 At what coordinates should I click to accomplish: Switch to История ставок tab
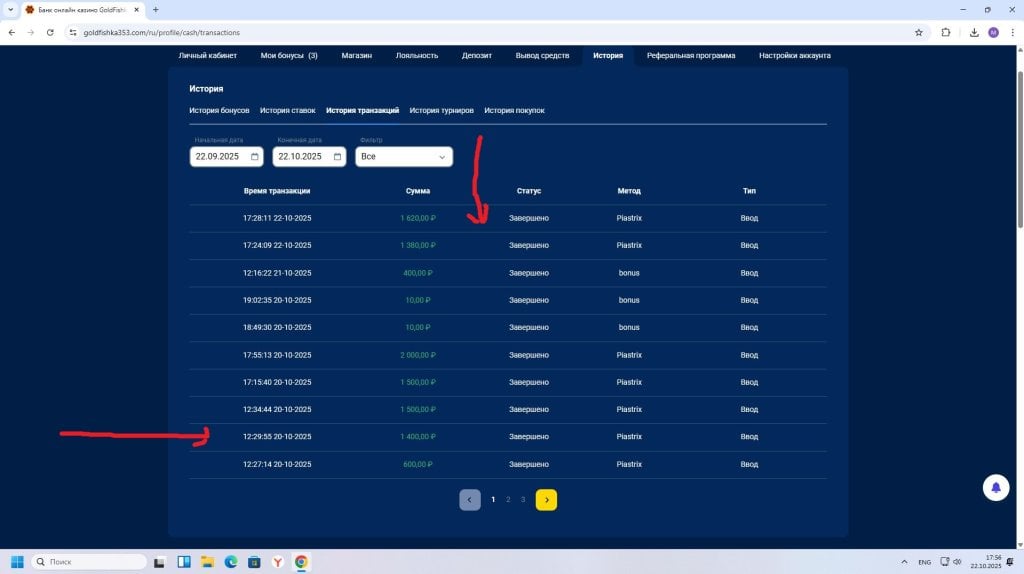point(287,110)
